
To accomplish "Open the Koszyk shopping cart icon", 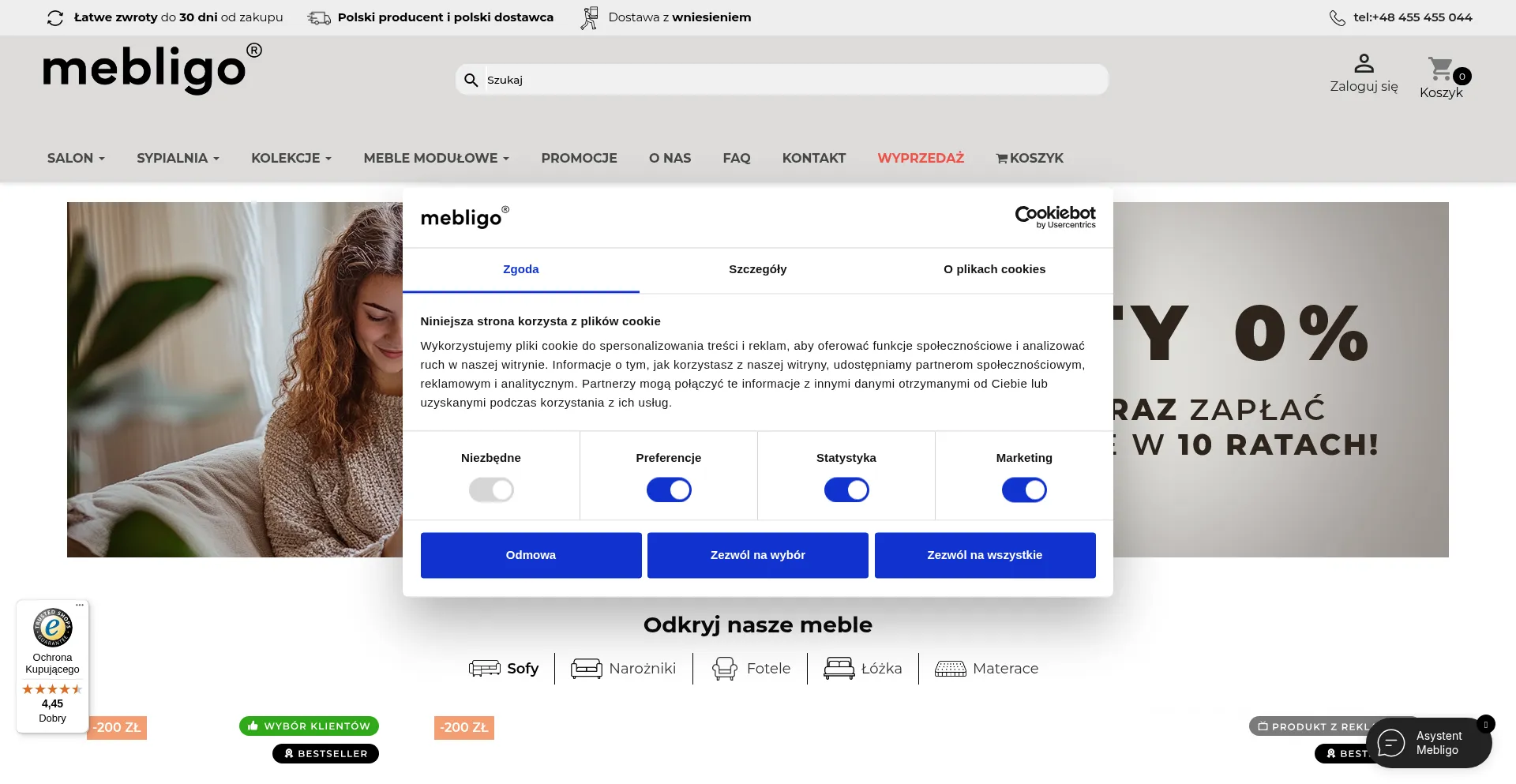I will pos(1440,69).
